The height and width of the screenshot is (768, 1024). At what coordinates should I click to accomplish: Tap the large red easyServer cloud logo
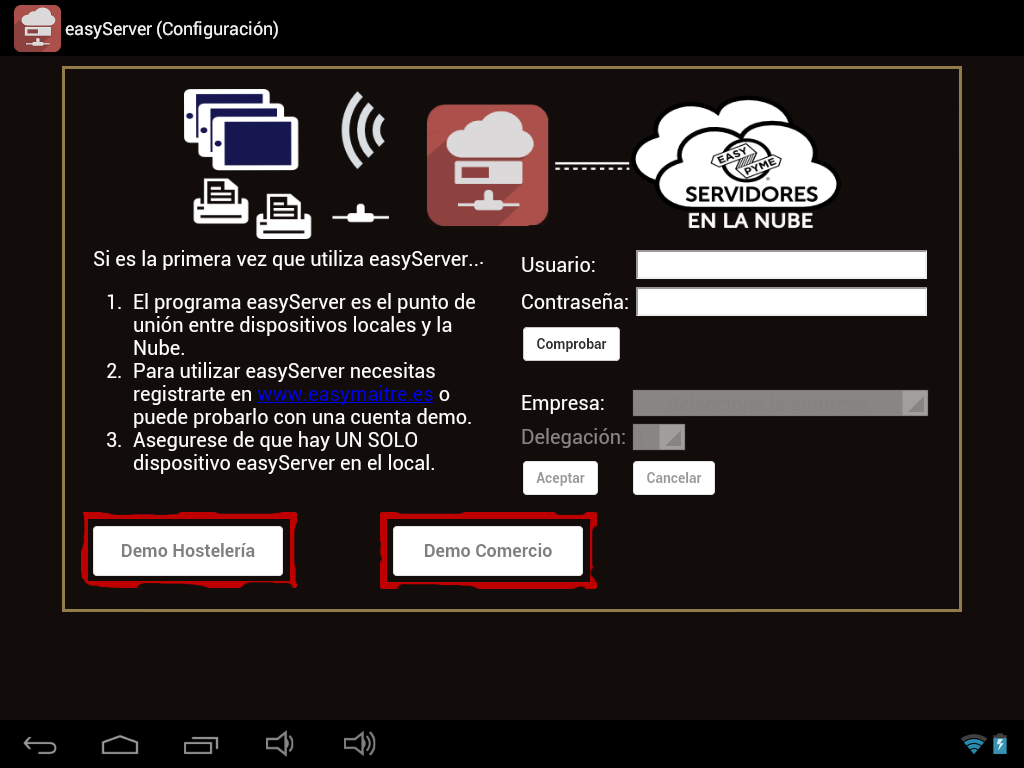(x=487, y=165)
